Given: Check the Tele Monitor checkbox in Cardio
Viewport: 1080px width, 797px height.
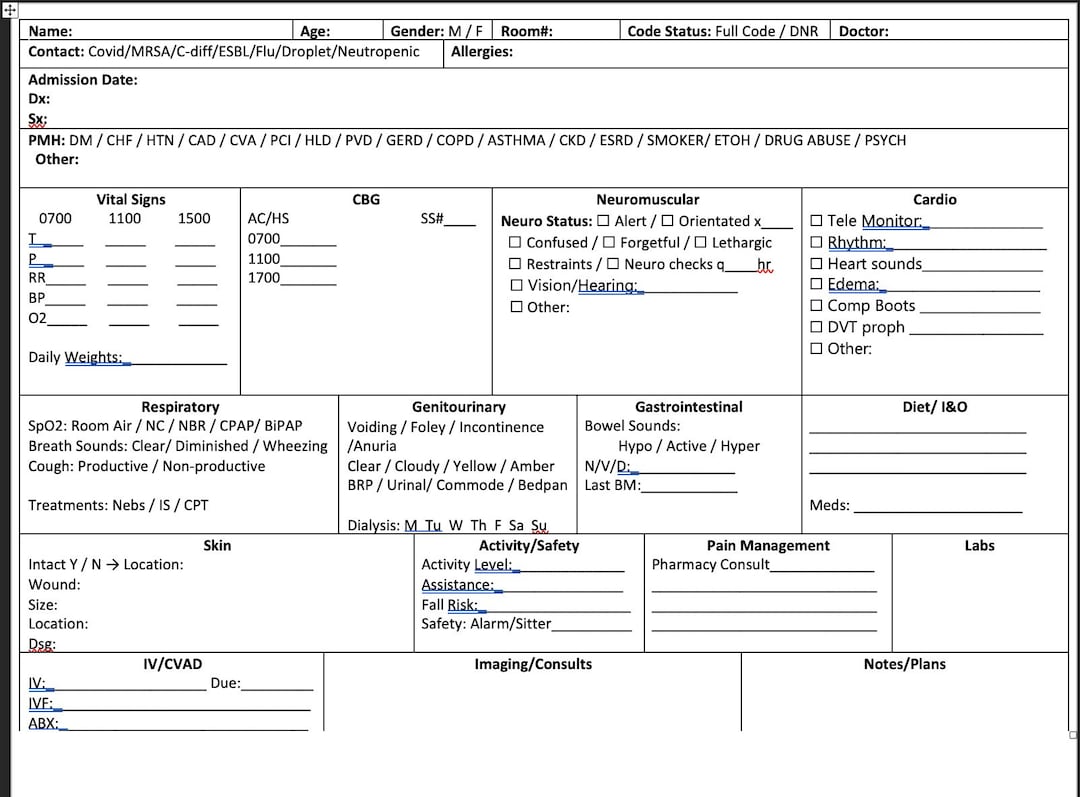Looking at the screenshot, I should [817, 220].
